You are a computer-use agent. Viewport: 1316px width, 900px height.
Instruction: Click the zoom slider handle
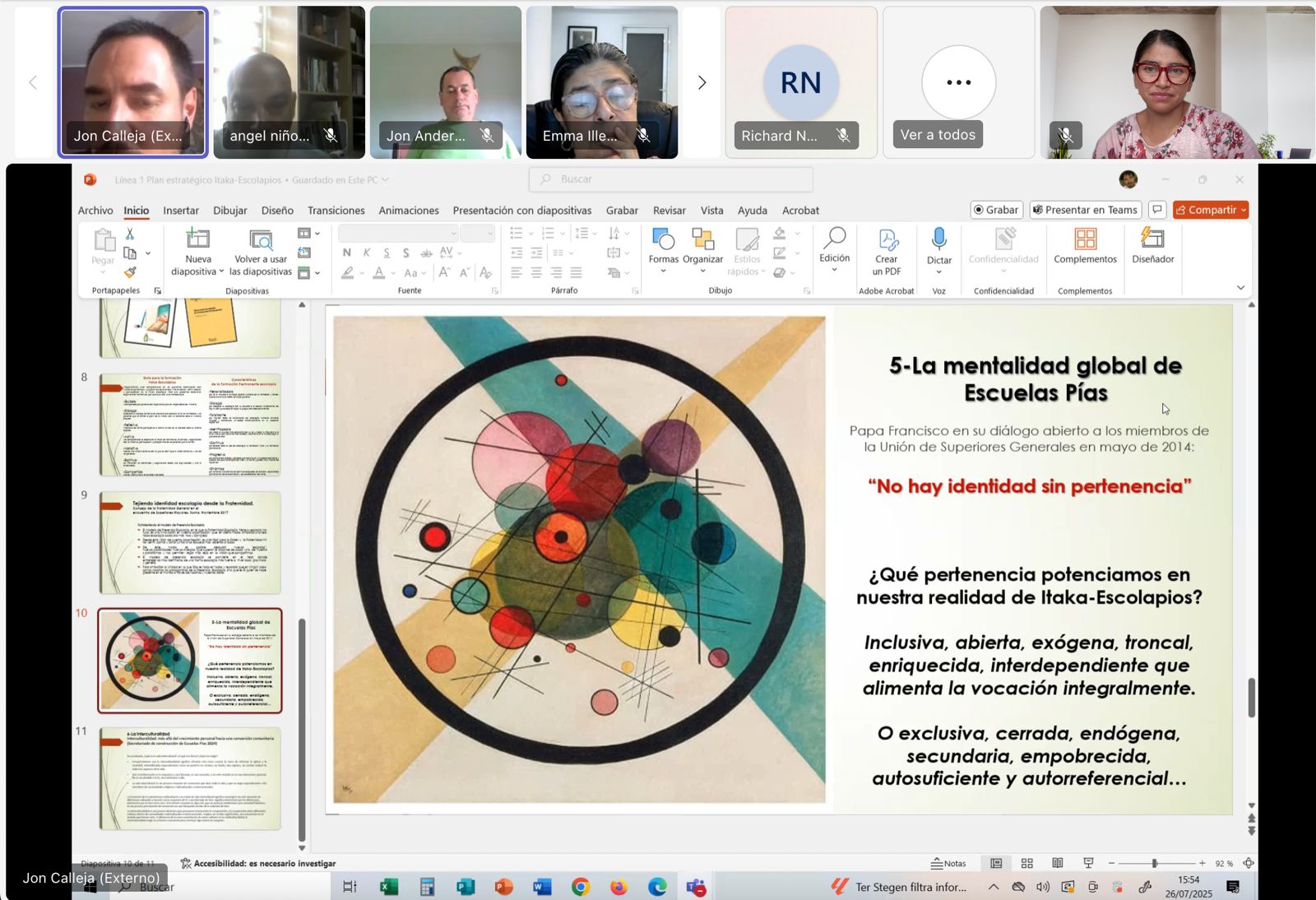(1155, 863)
